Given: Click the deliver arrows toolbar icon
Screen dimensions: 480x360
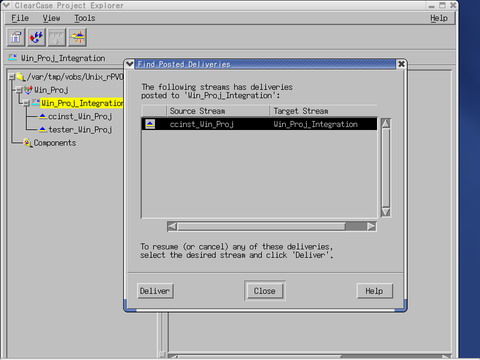Looking at the screenshot, I should pyautogui.click(x=36, y=37).
